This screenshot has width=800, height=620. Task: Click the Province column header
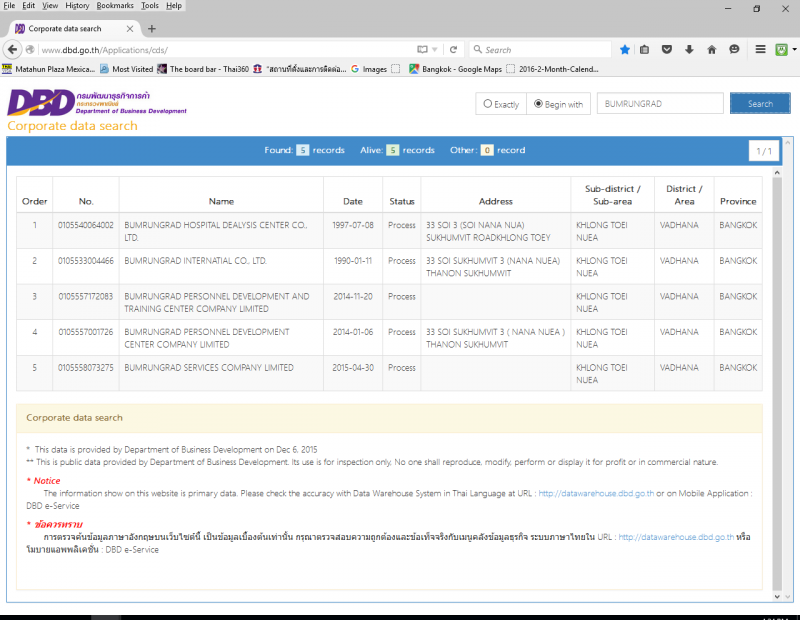[738, 201]
